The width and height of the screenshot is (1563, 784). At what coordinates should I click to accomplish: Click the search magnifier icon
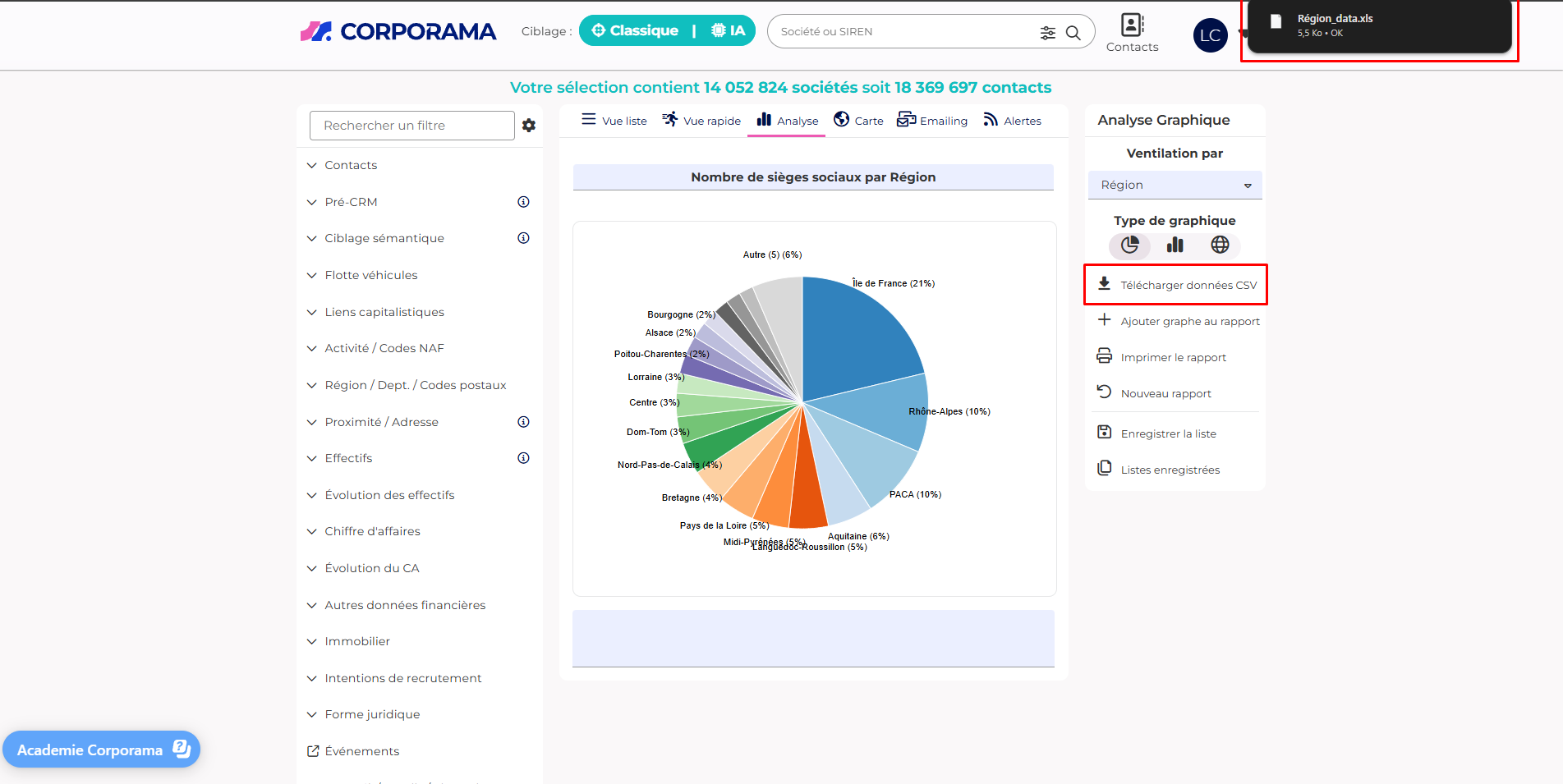(x=1073, y=33)
